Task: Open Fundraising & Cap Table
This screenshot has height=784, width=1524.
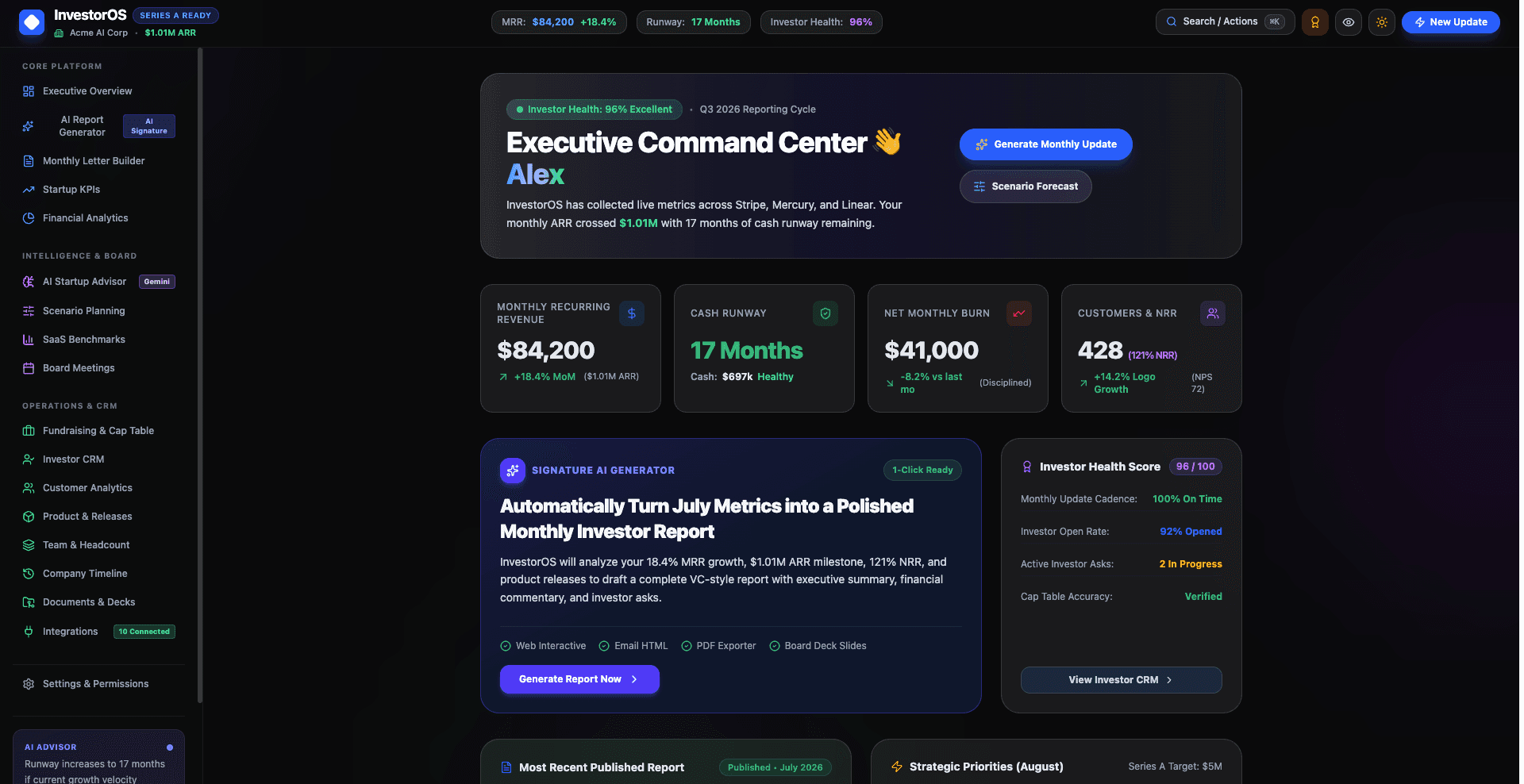Action: 98,431
